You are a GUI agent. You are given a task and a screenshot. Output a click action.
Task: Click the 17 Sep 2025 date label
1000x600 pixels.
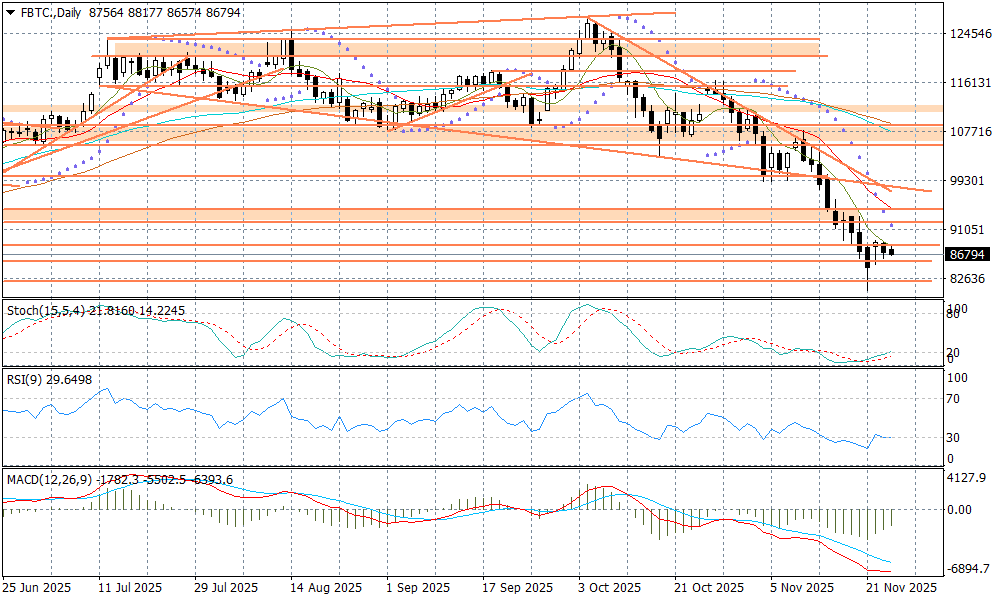click(517, 588)
